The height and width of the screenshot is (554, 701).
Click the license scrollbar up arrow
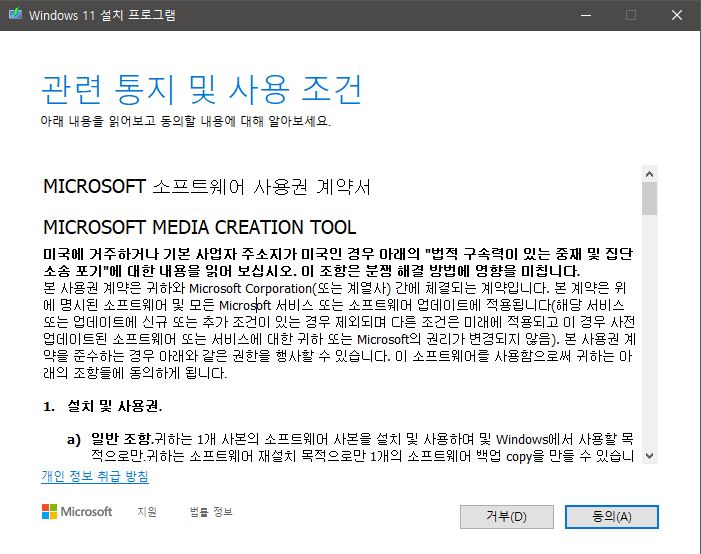(x=650, y=174)
